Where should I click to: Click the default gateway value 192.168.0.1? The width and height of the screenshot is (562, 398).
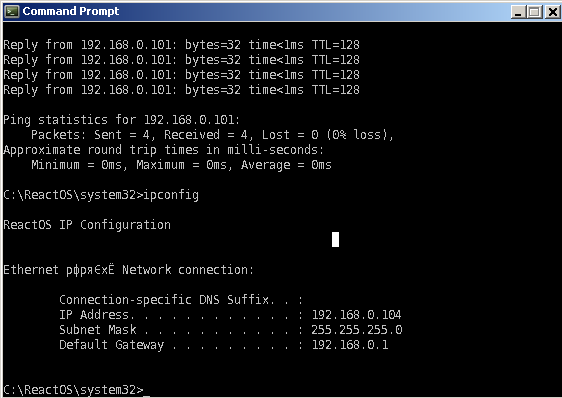(350, 345)
